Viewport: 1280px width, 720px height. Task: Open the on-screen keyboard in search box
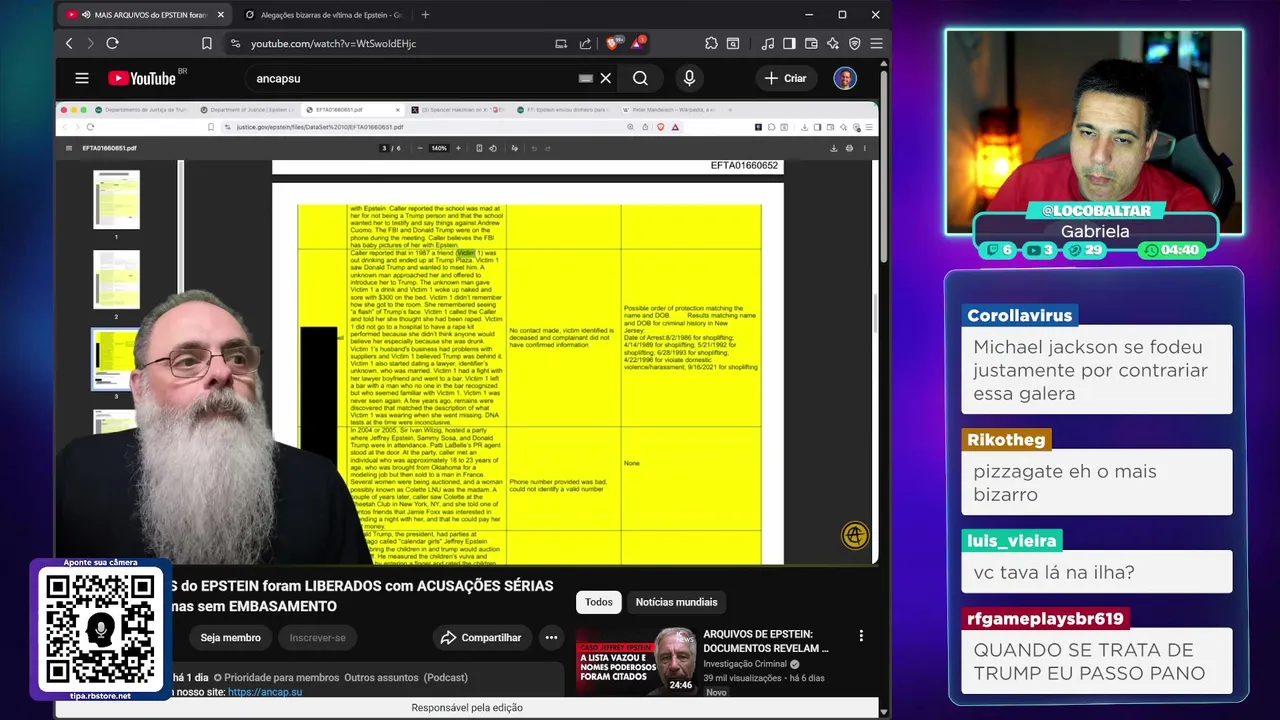click(586, 78)
